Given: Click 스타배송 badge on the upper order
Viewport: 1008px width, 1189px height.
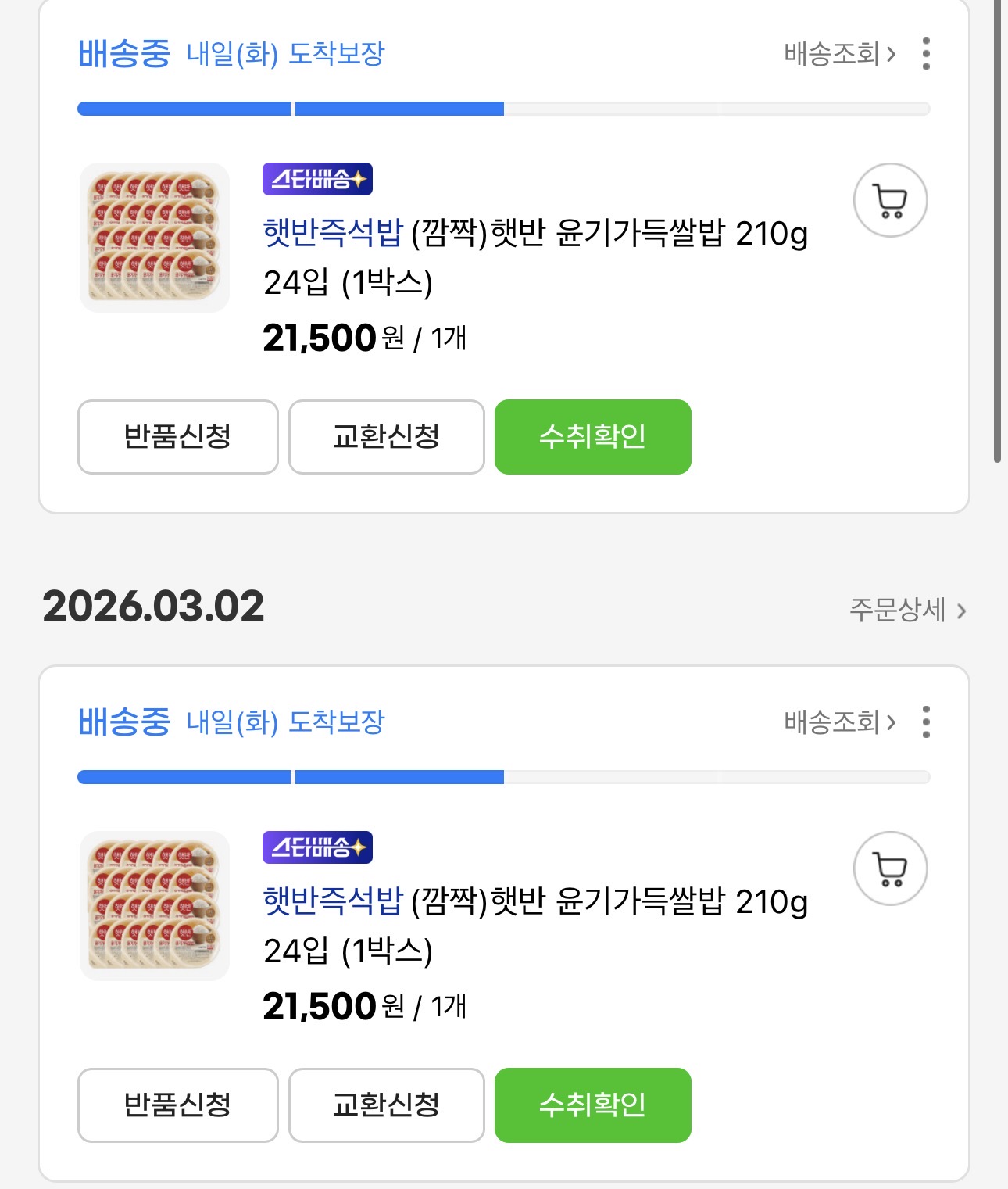Looking at the screenshot, I should (317, 179).
